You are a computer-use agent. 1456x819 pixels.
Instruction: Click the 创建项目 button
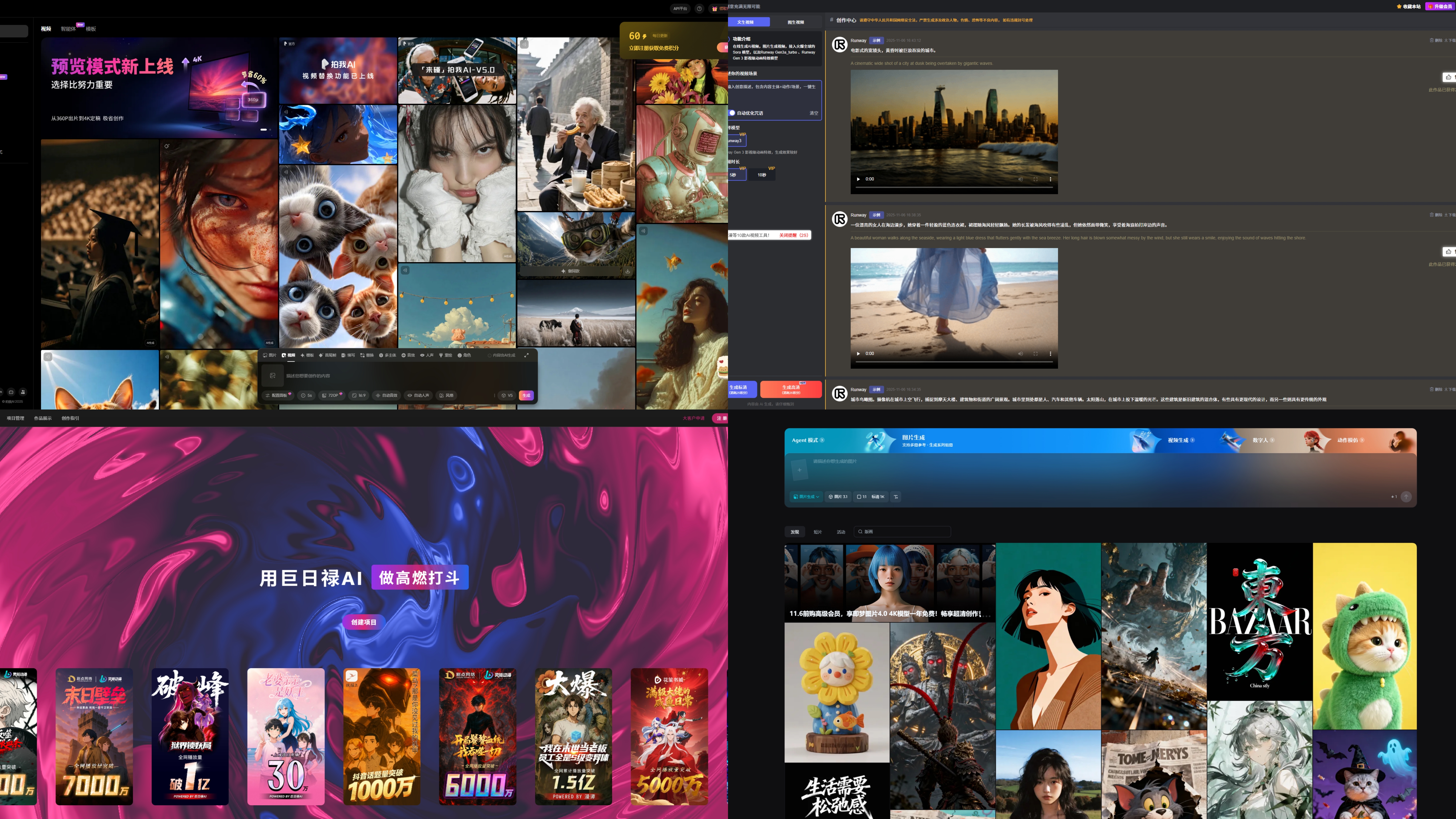point(363,622)
